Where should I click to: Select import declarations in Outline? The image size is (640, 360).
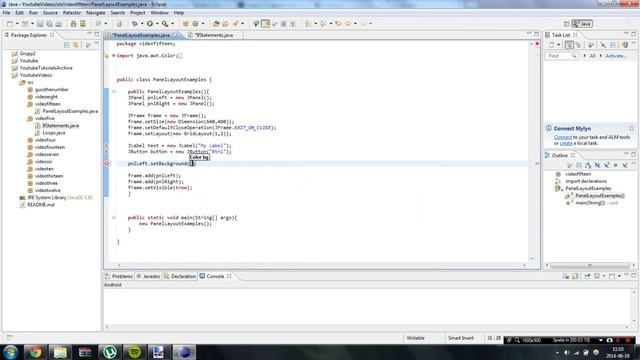tap(586, 181)
